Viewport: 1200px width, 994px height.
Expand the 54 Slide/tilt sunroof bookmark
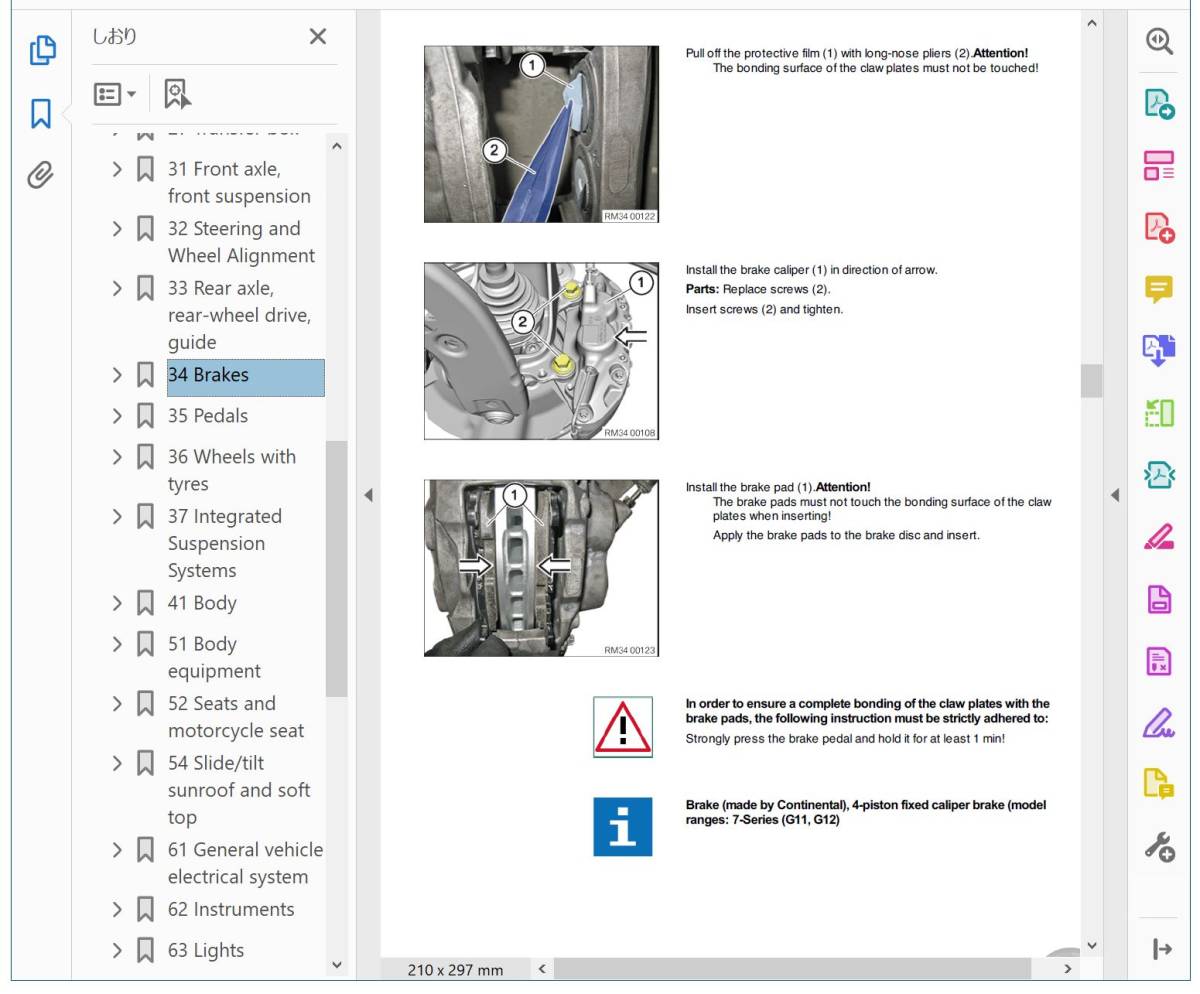(117, 764)
